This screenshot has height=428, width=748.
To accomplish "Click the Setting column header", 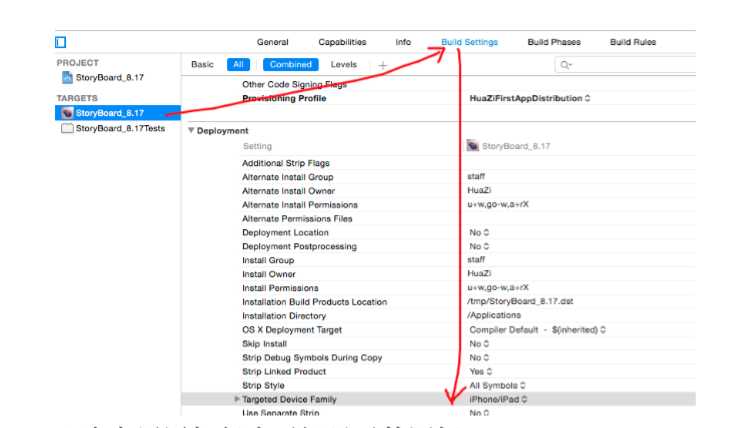I will [257, 146].
